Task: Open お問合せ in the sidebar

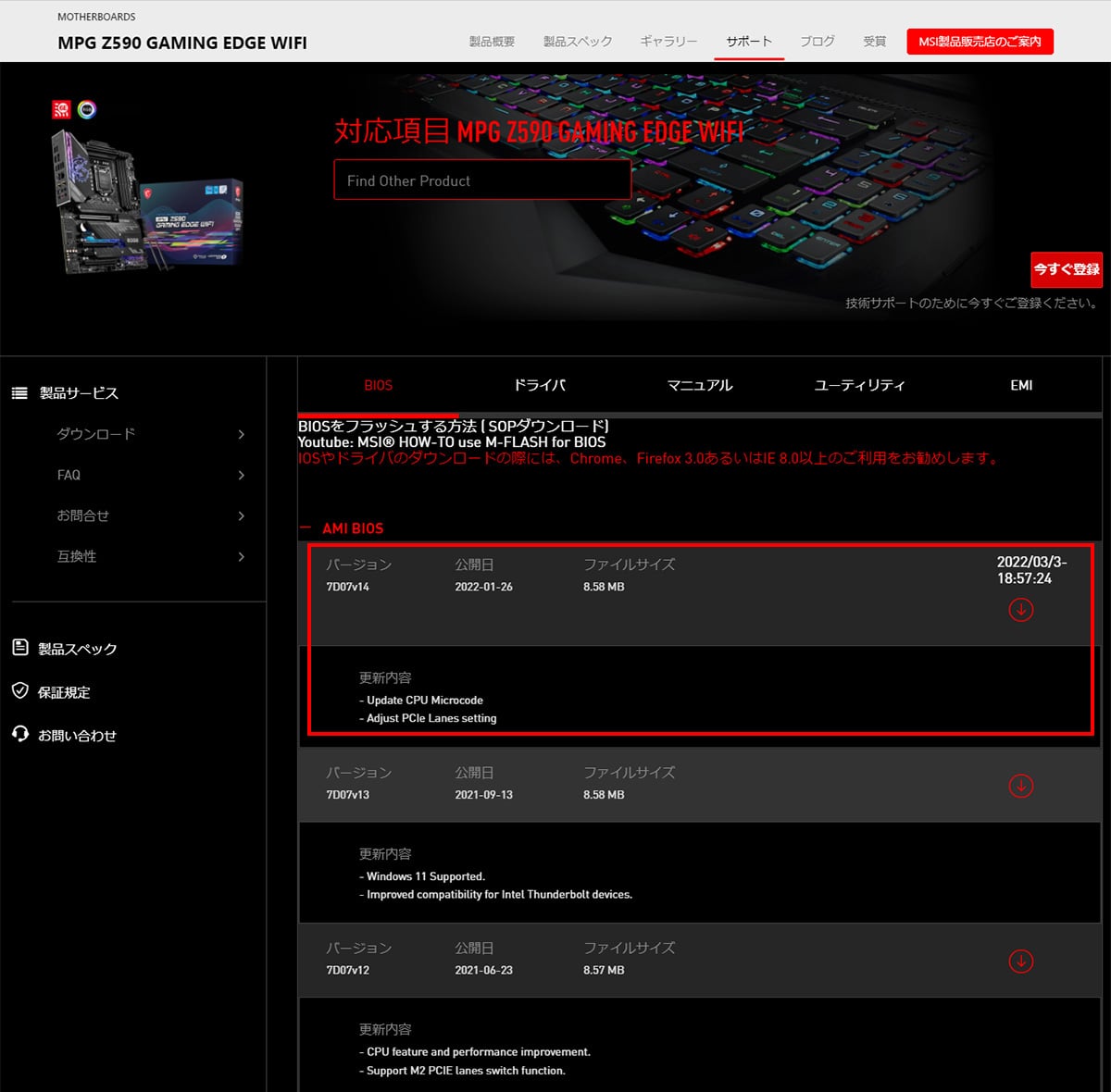Action: click(83, 515)
